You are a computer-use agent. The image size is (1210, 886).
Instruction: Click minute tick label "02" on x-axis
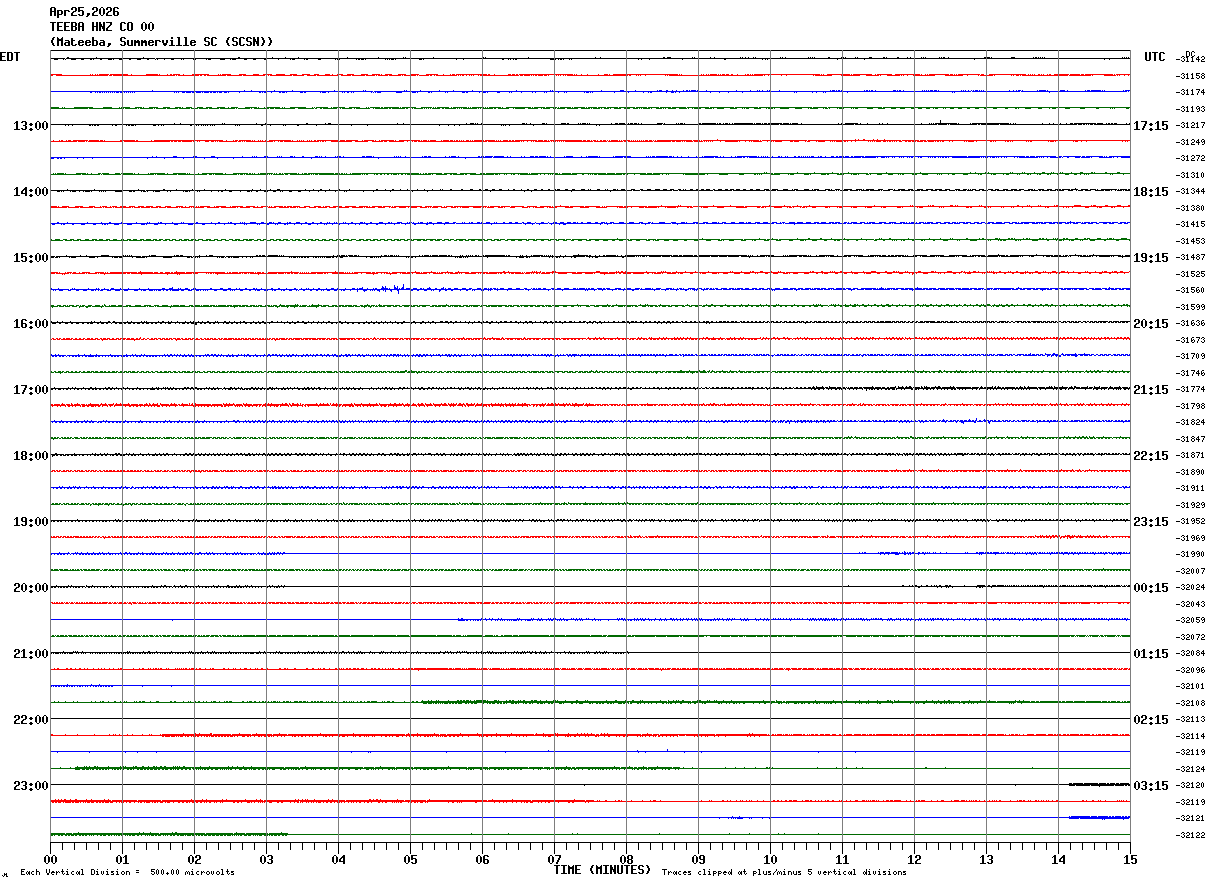(x=194, y=859)
